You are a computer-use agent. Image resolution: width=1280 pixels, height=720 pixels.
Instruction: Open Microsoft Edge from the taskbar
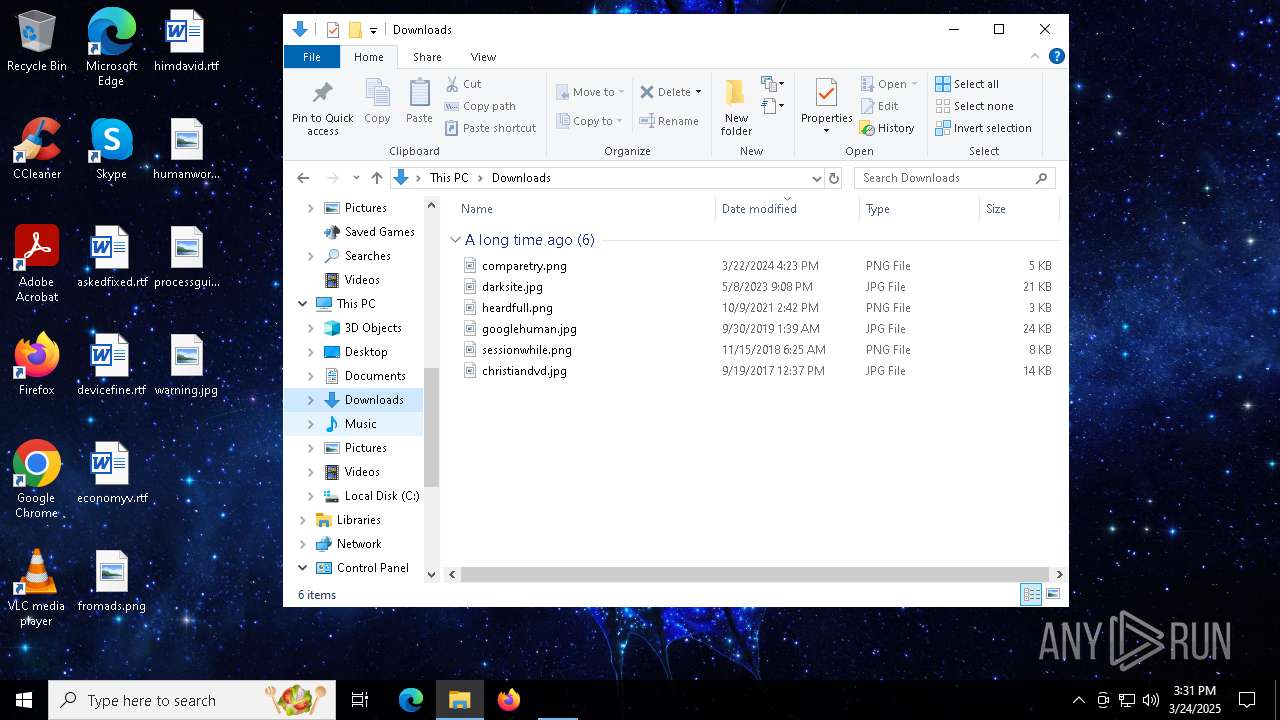[x=411, y=700]
